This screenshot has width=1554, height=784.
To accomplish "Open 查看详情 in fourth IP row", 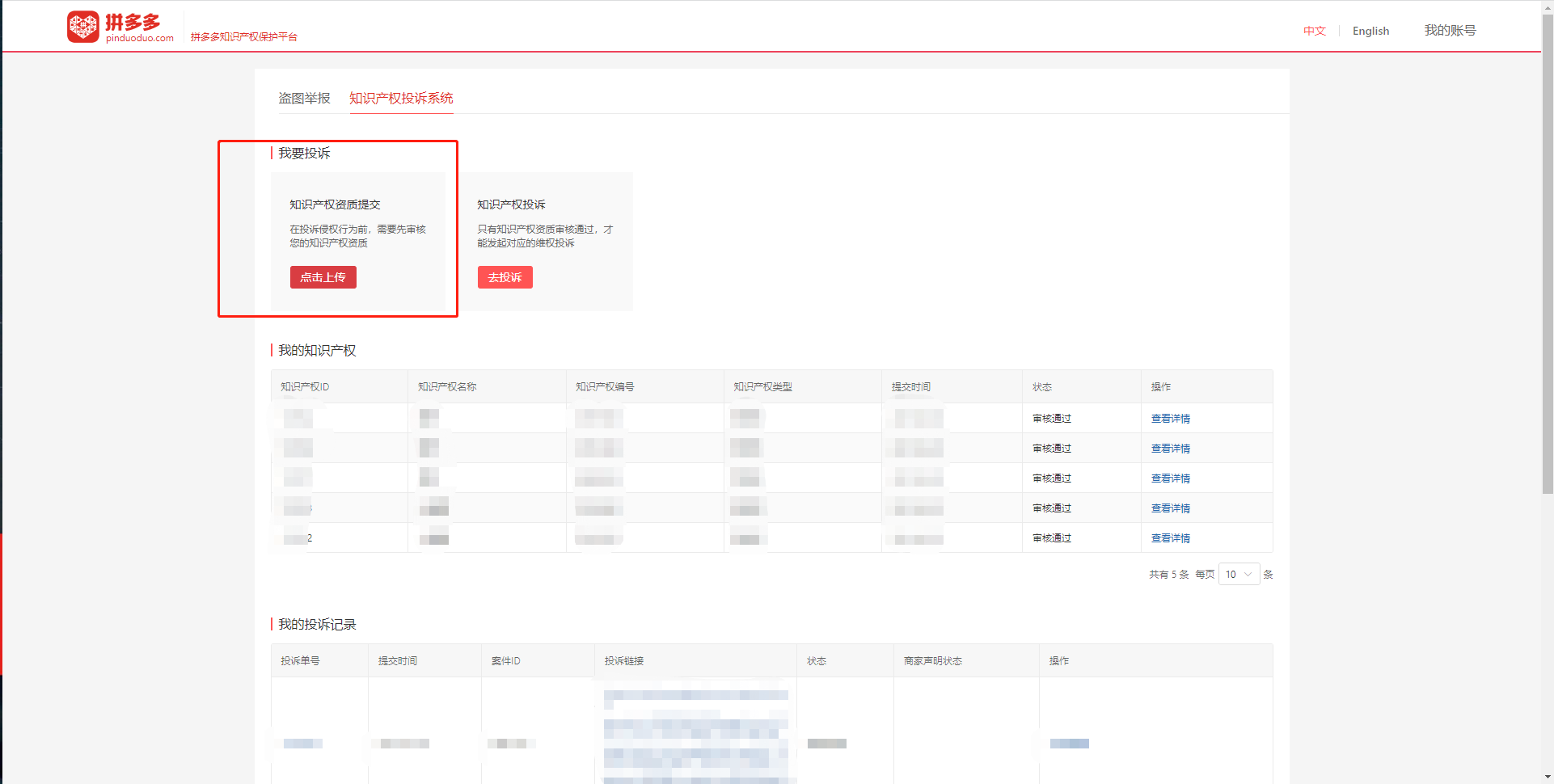I will click(1170, 508).
